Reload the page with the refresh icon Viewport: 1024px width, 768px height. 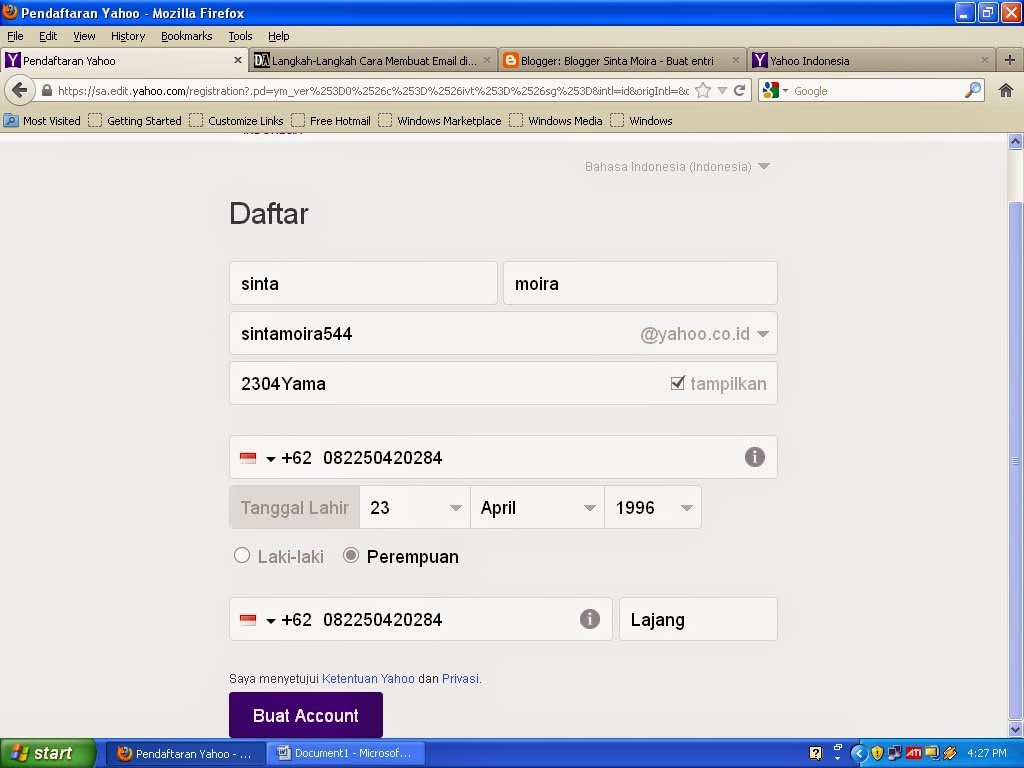point(739,91)
